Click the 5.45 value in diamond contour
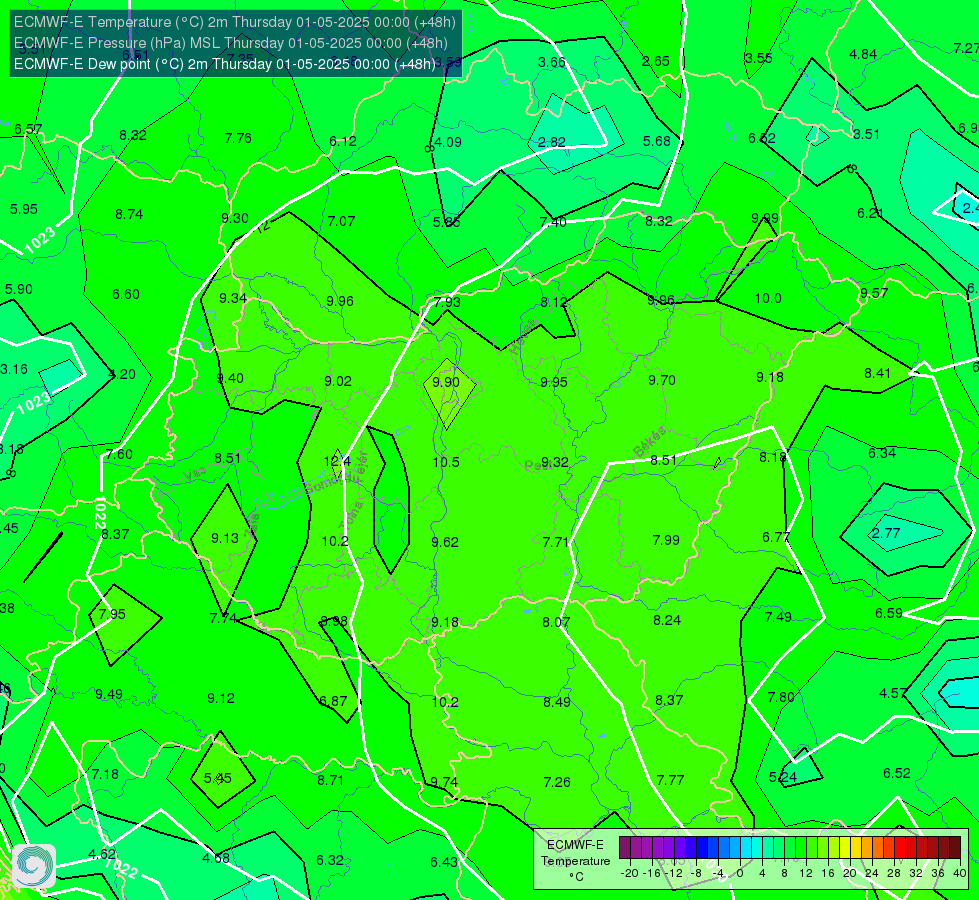The width and height of the screenshot is (979, 900). pos(217,778)
